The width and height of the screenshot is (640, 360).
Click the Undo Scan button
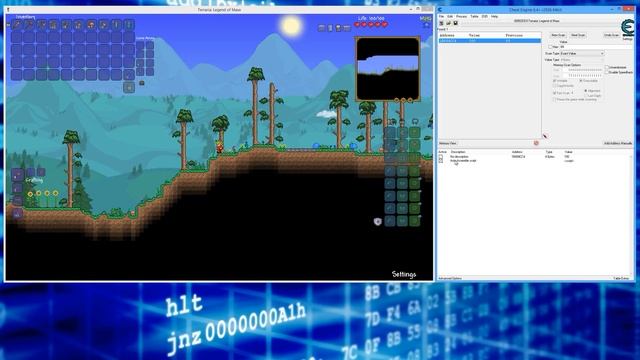coord(611,35)
